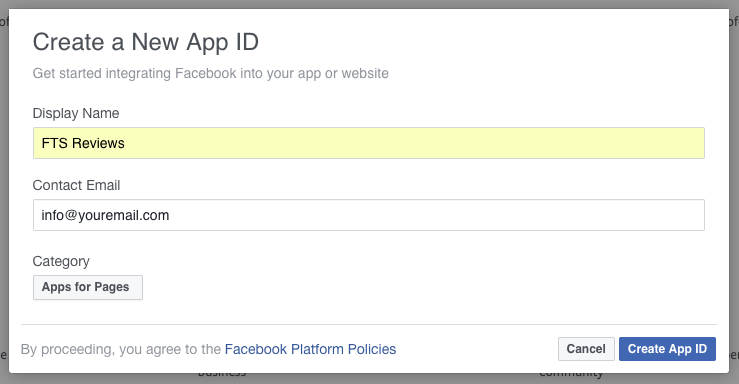The width and height of the screenshot is (739, 384).
Task: Cancel the new App ID dialog
Action: pos(586,349)
